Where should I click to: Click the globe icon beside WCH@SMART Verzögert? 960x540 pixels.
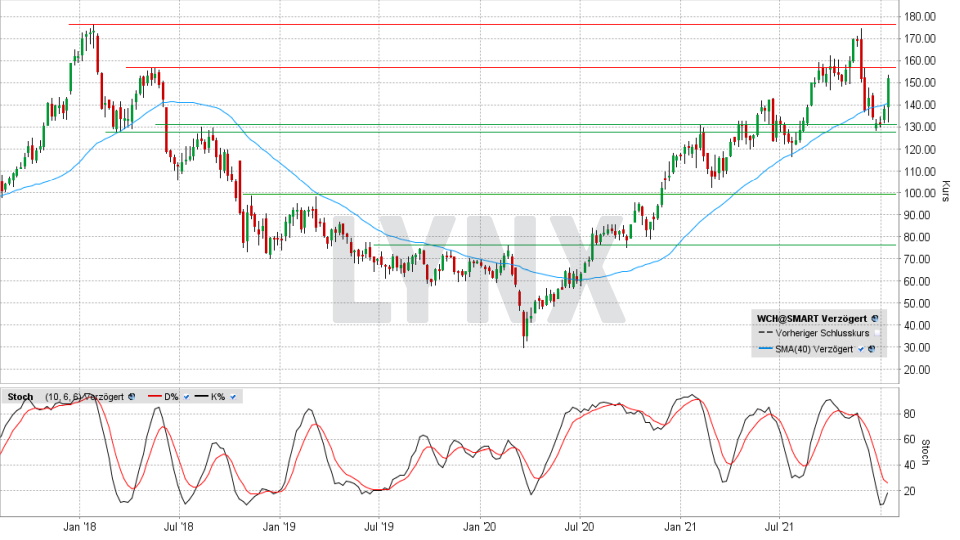pos(875,318)
